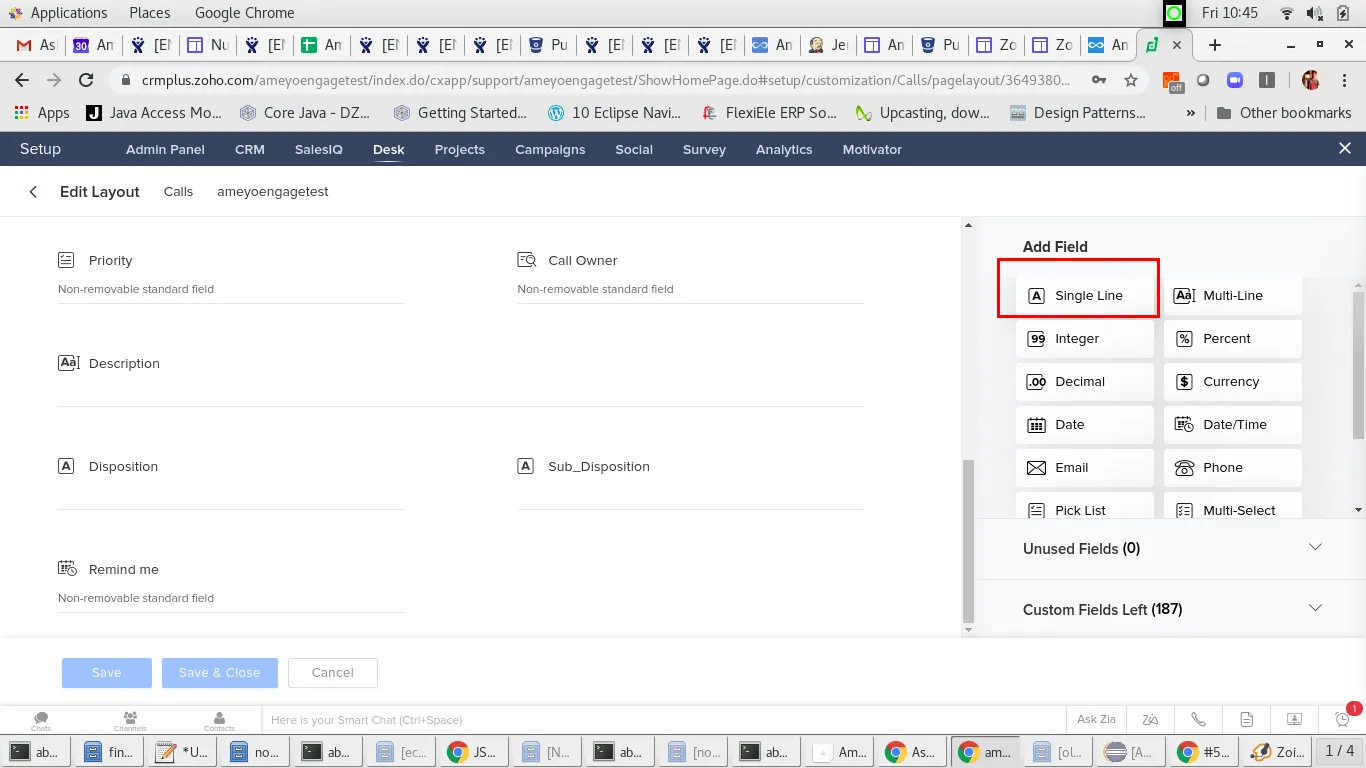
Task: Open the Places menu in the top panel
Action: (150, 13)
